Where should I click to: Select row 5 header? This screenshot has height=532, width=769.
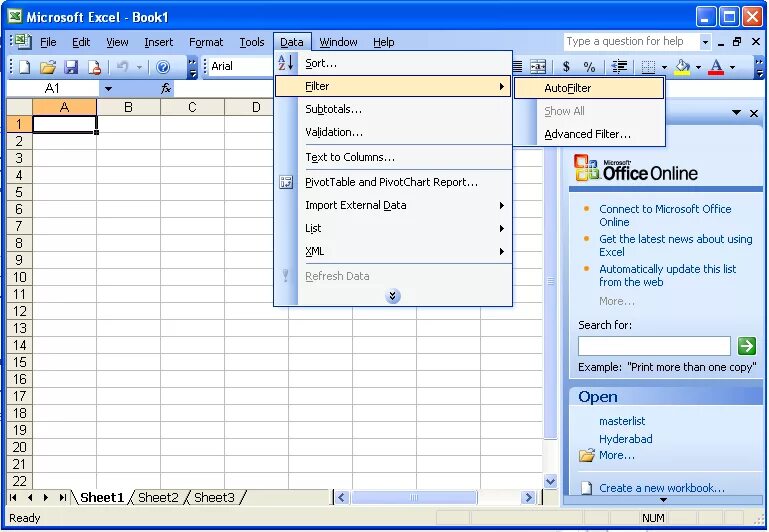[19, 192]
